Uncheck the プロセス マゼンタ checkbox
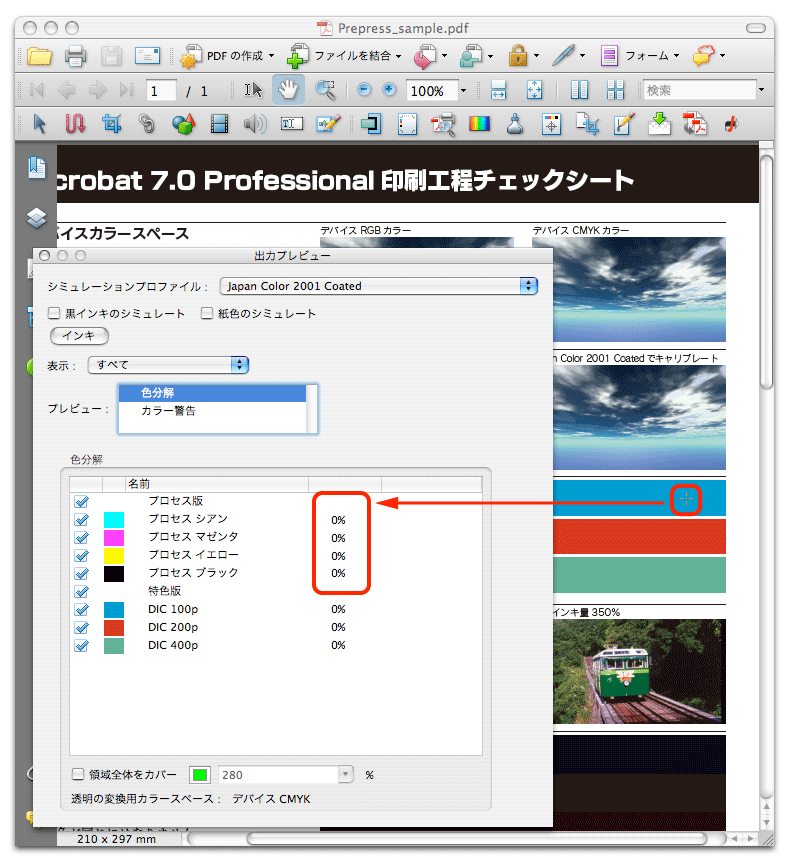The width and height of the screenshot is (793, 866). [82, 537]
